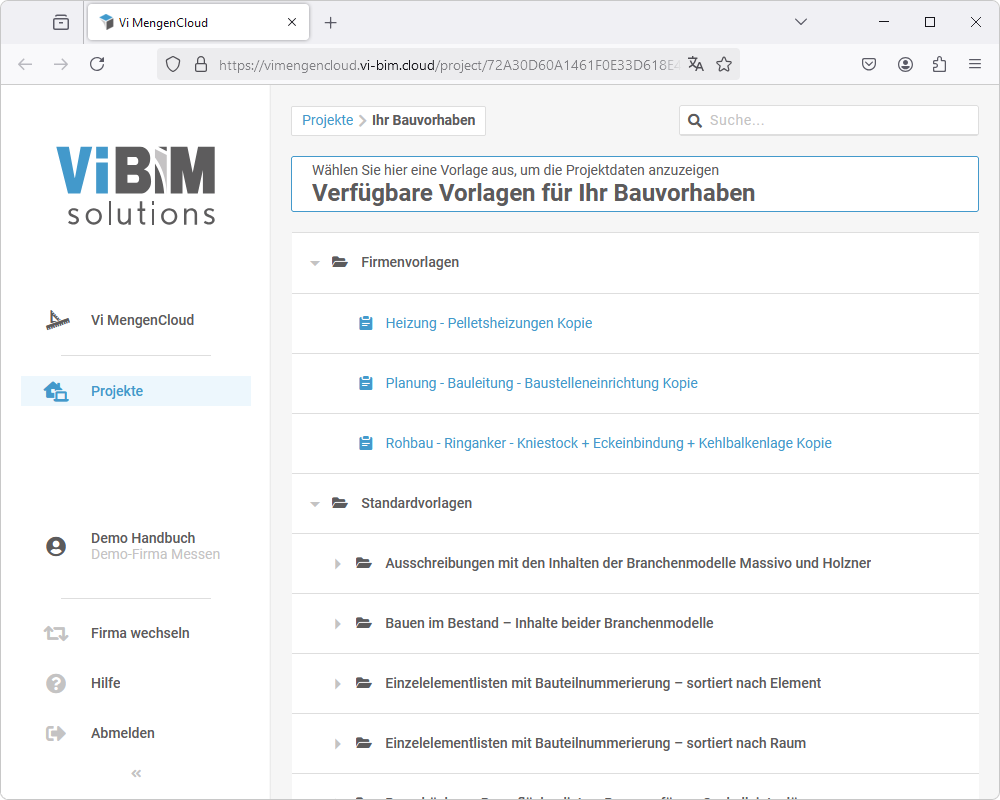Screen dimensions: 1000x800
Task: Click the Demo Handbuch user avatar icon
Action: 56,546
